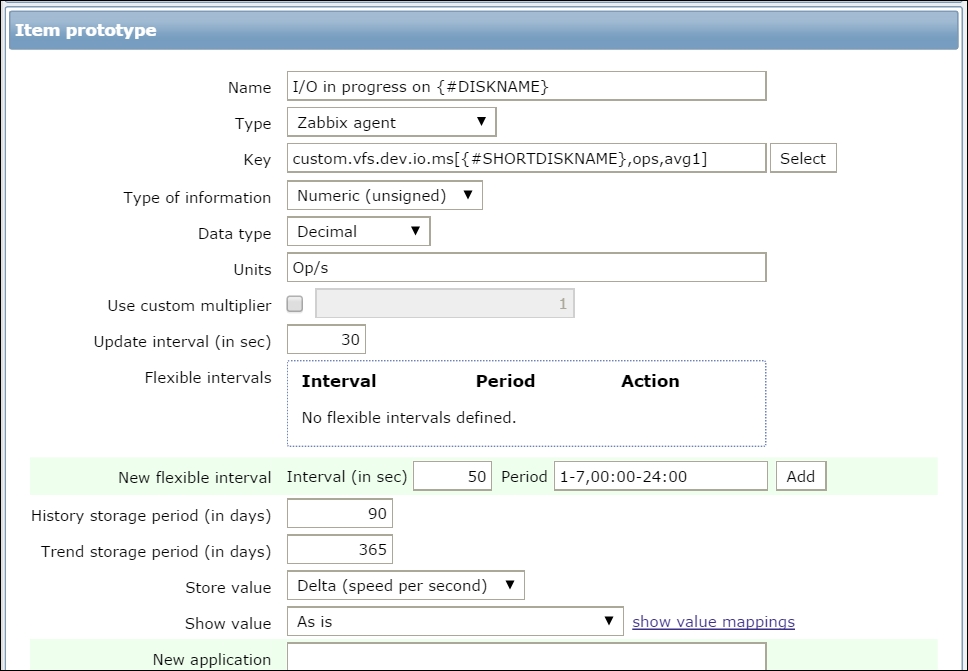Click the Item prototype header bar
Image resolution: width=968 pixels, height=671 pixels.
coord(484,30)
